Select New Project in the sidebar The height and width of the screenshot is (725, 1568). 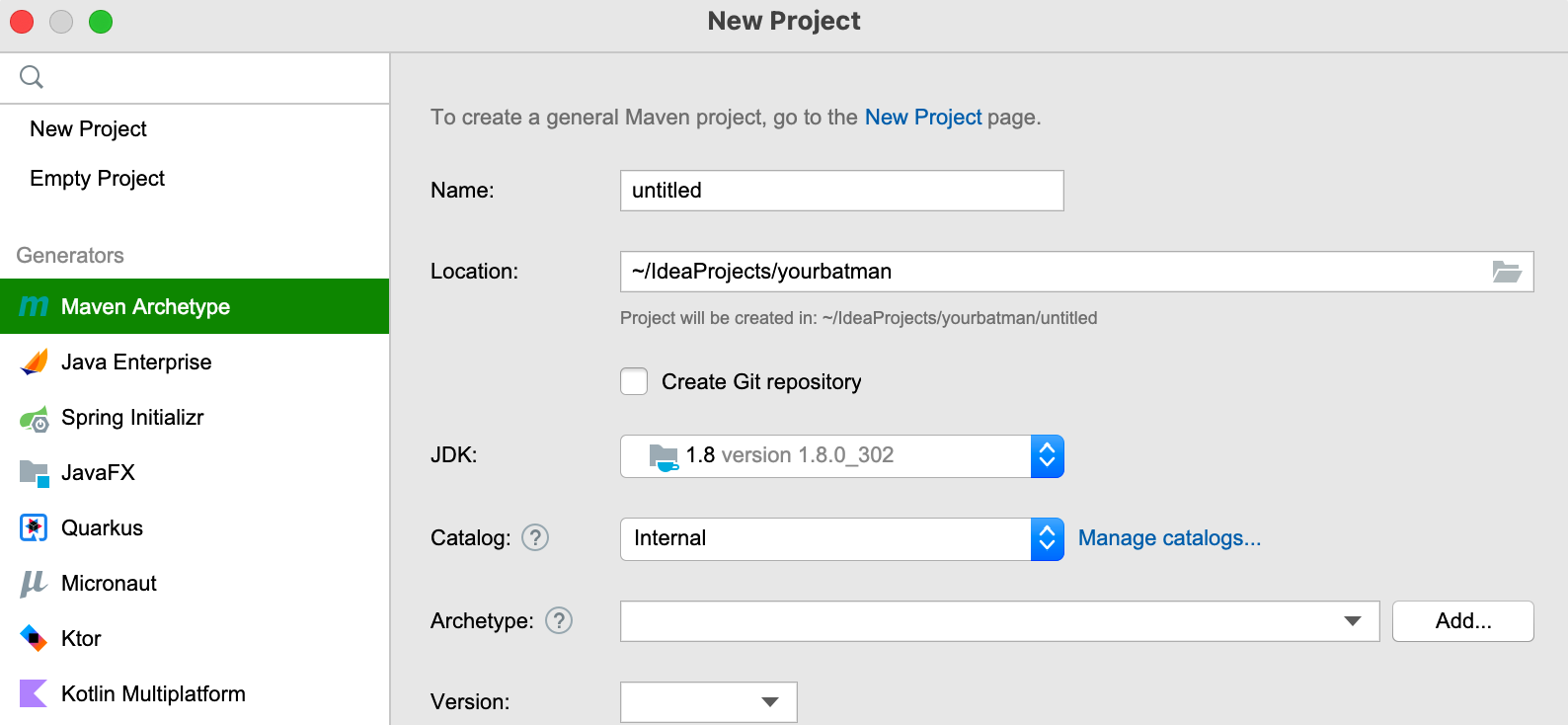[195, 129]
